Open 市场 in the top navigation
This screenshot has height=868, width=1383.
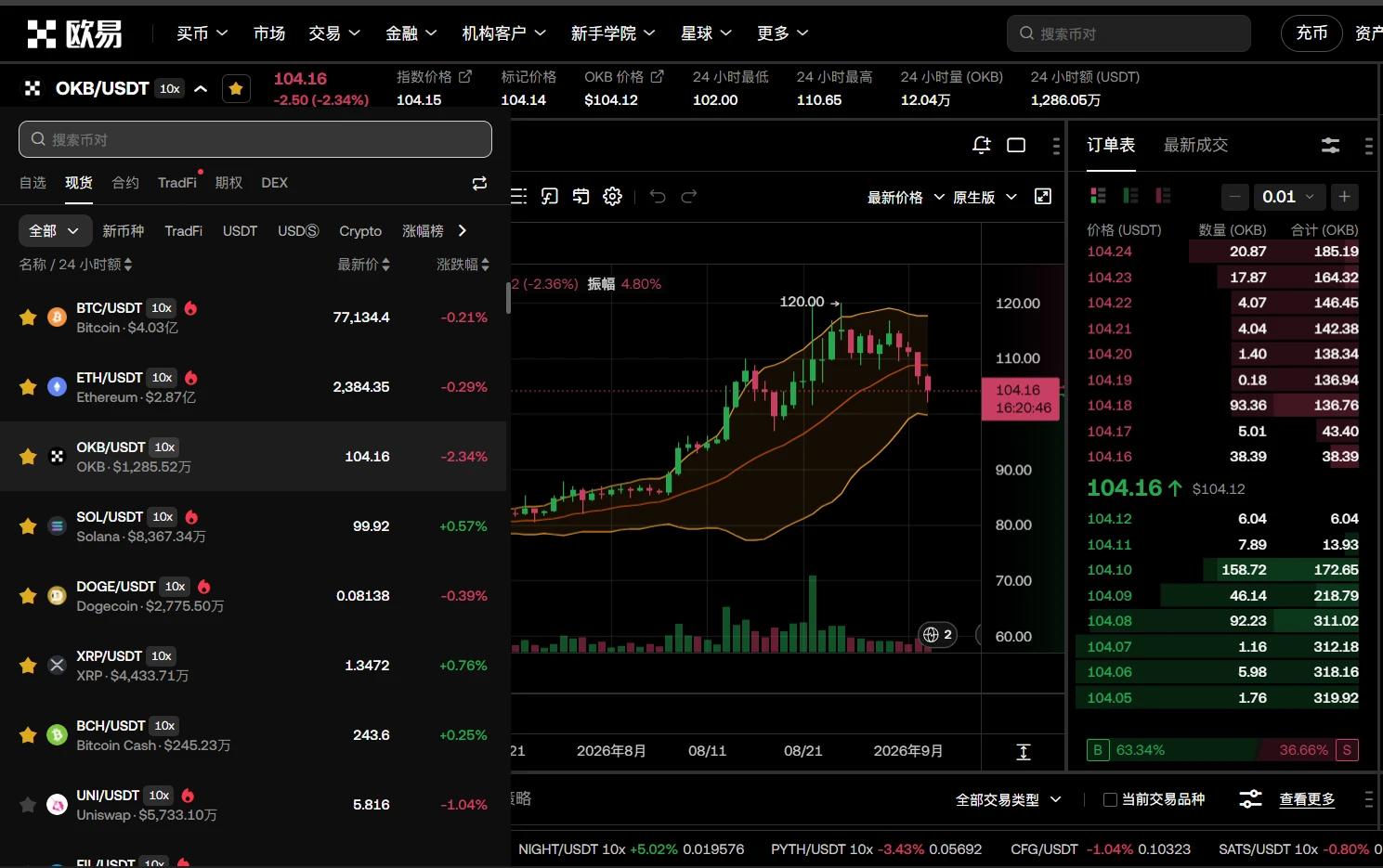(269, 33)
